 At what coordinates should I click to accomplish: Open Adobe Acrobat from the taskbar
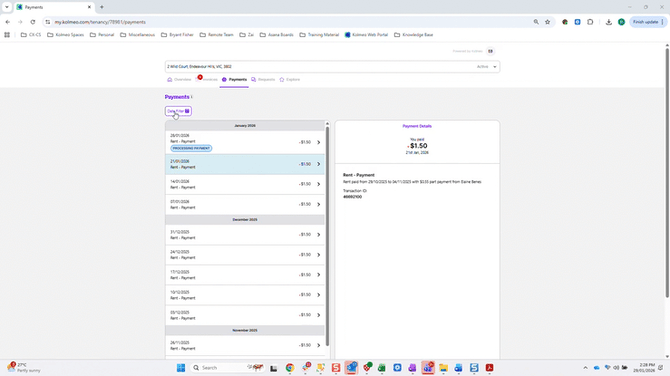tap(489, 367)
